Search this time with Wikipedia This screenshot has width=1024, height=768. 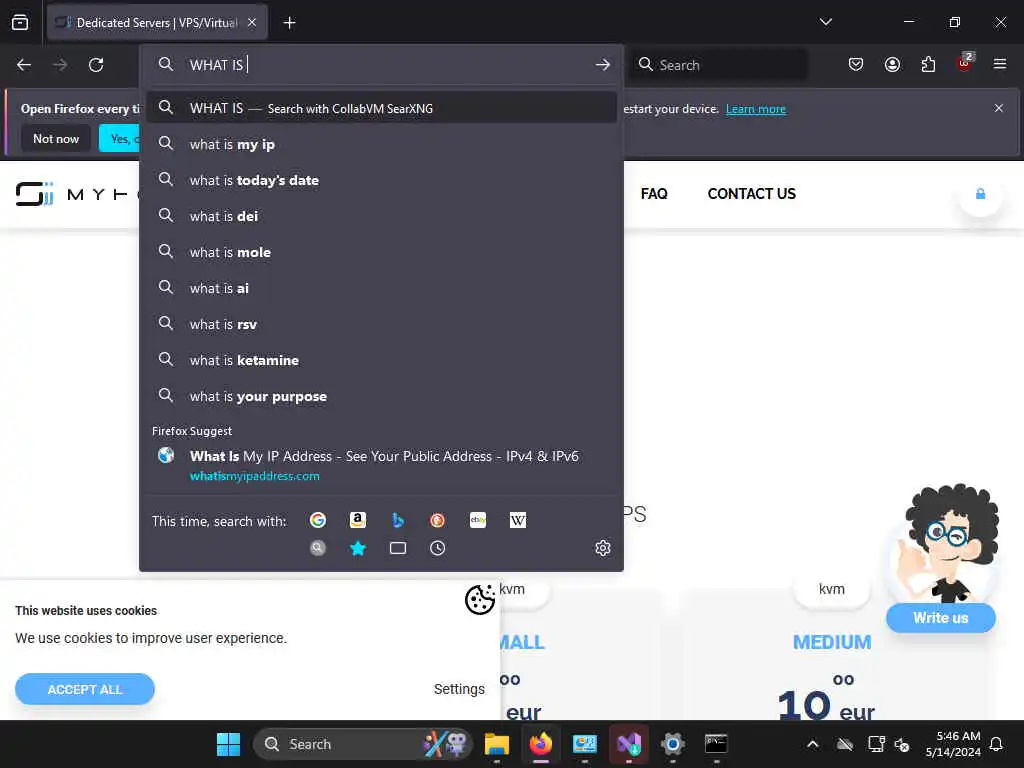pos(518,520)
